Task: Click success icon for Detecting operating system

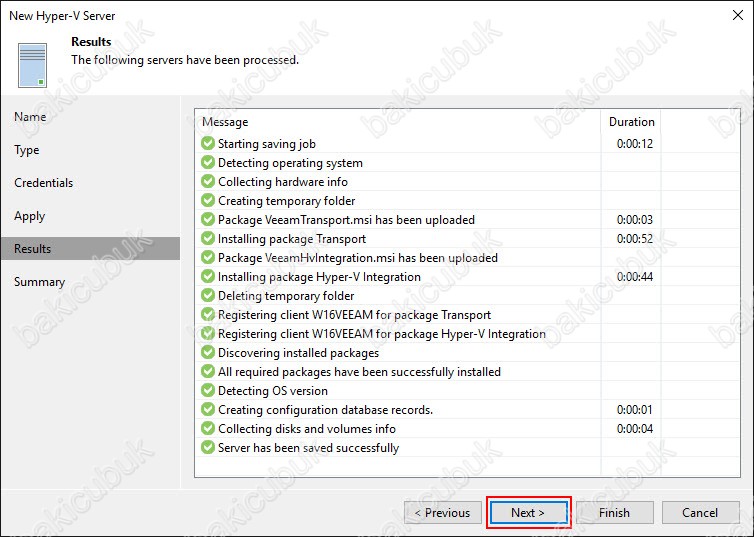Action: tap(208, 162)
